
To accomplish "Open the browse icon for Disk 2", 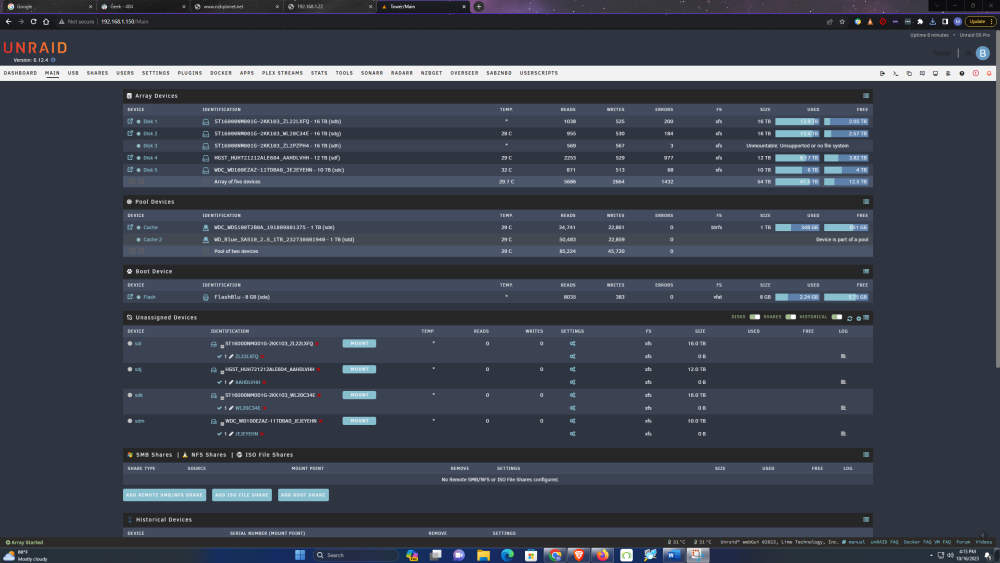I will [x=130, y=133].
